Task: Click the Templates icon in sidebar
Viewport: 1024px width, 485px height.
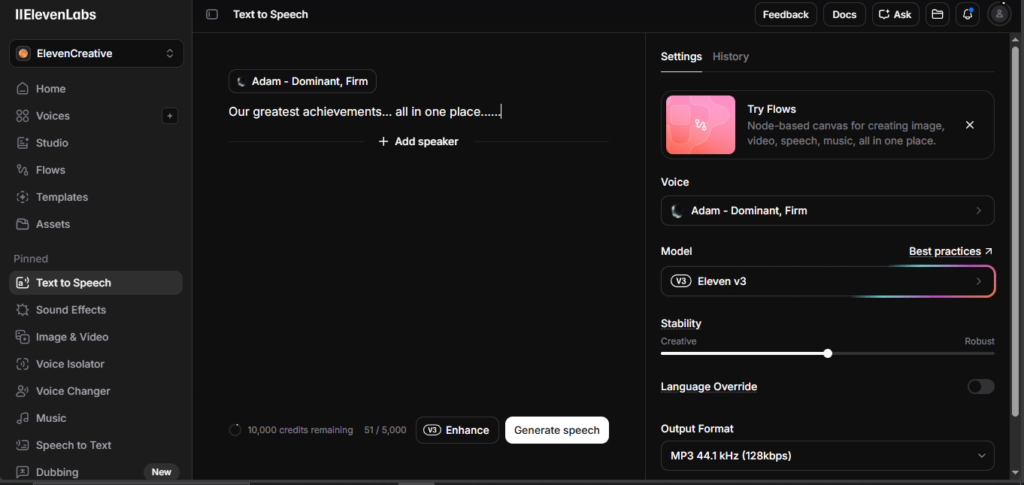Action: (x=23, y=197)
